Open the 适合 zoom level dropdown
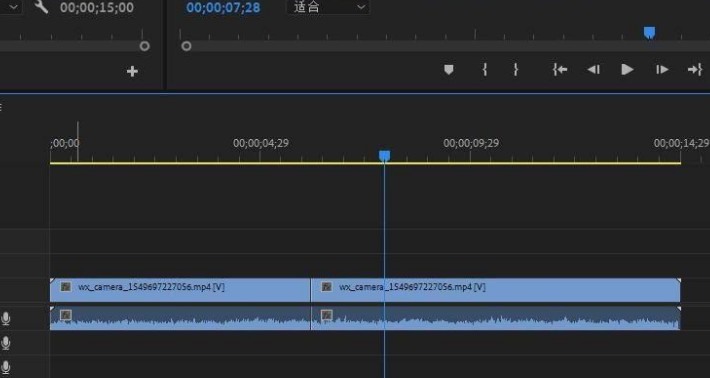 pyautogui.click(x=328, y=7)
